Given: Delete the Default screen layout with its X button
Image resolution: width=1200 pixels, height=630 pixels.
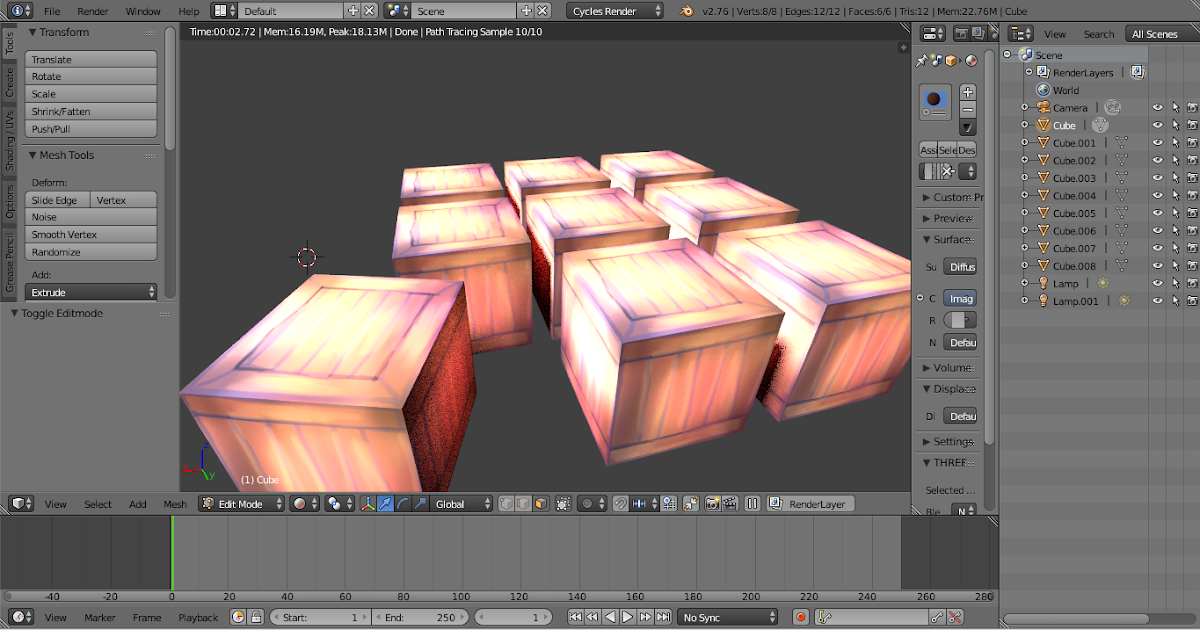Looking at the screenshot, I should 370,10.
